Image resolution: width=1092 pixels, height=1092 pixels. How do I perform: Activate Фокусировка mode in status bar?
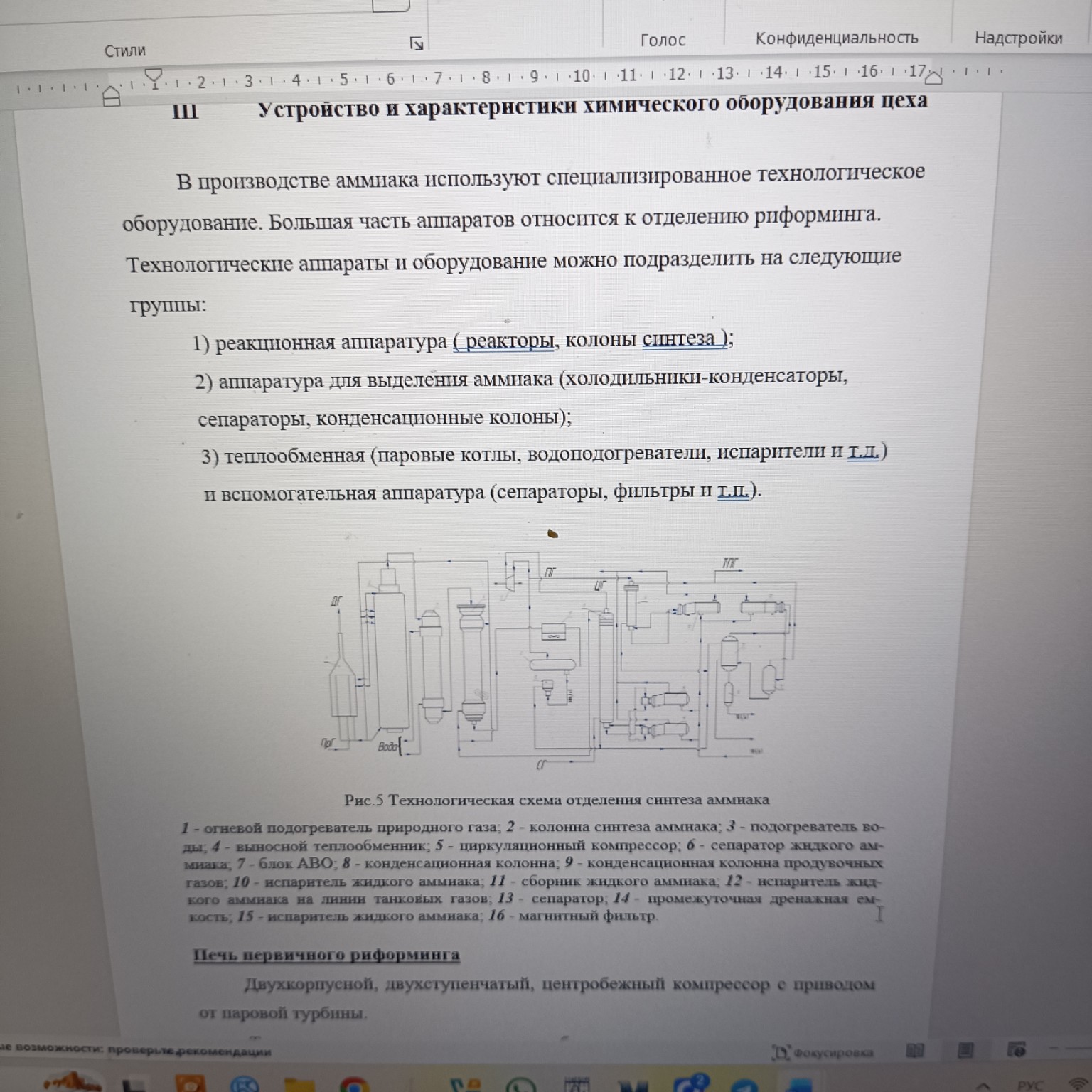[825, 1051]
